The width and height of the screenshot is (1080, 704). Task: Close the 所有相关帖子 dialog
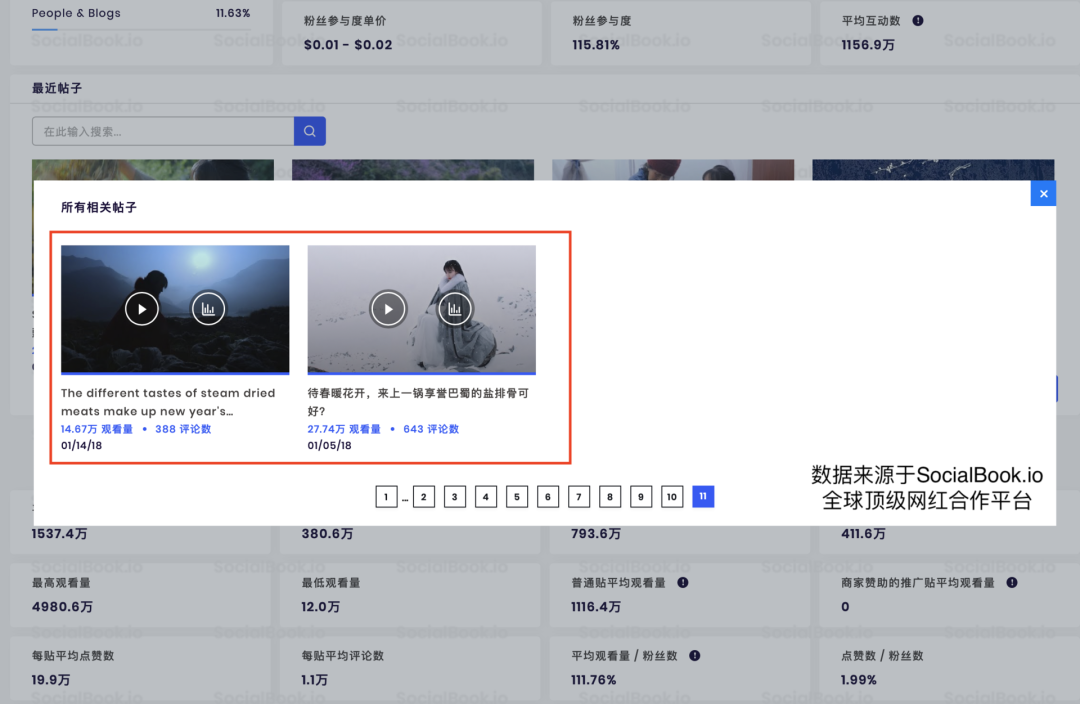1043,193
